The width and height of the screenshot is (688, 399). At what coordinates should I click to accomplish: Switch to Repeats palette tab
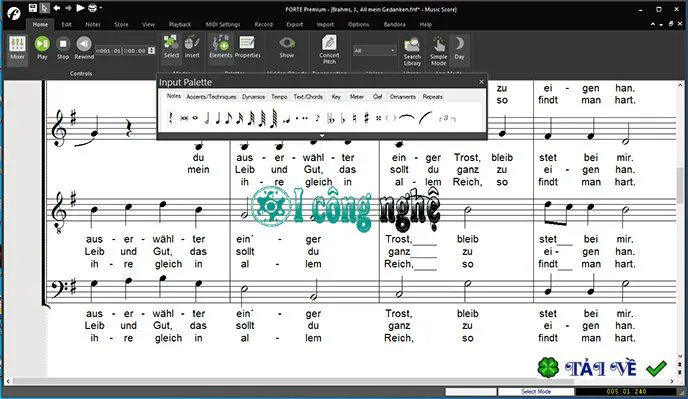click(x=433, y=97)
